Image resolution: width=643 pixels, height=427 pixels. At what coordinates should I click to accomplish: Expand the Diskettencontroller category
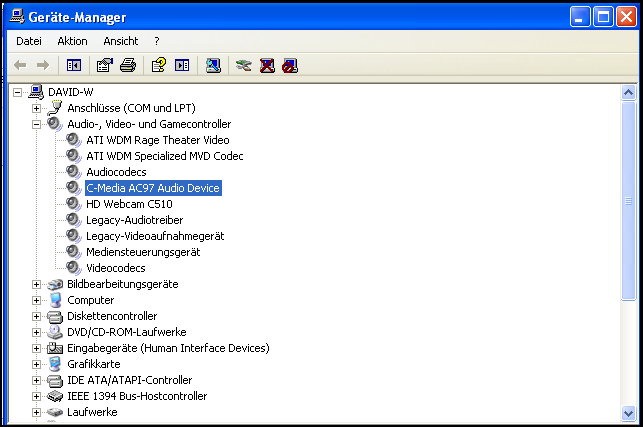coord(36,316)
